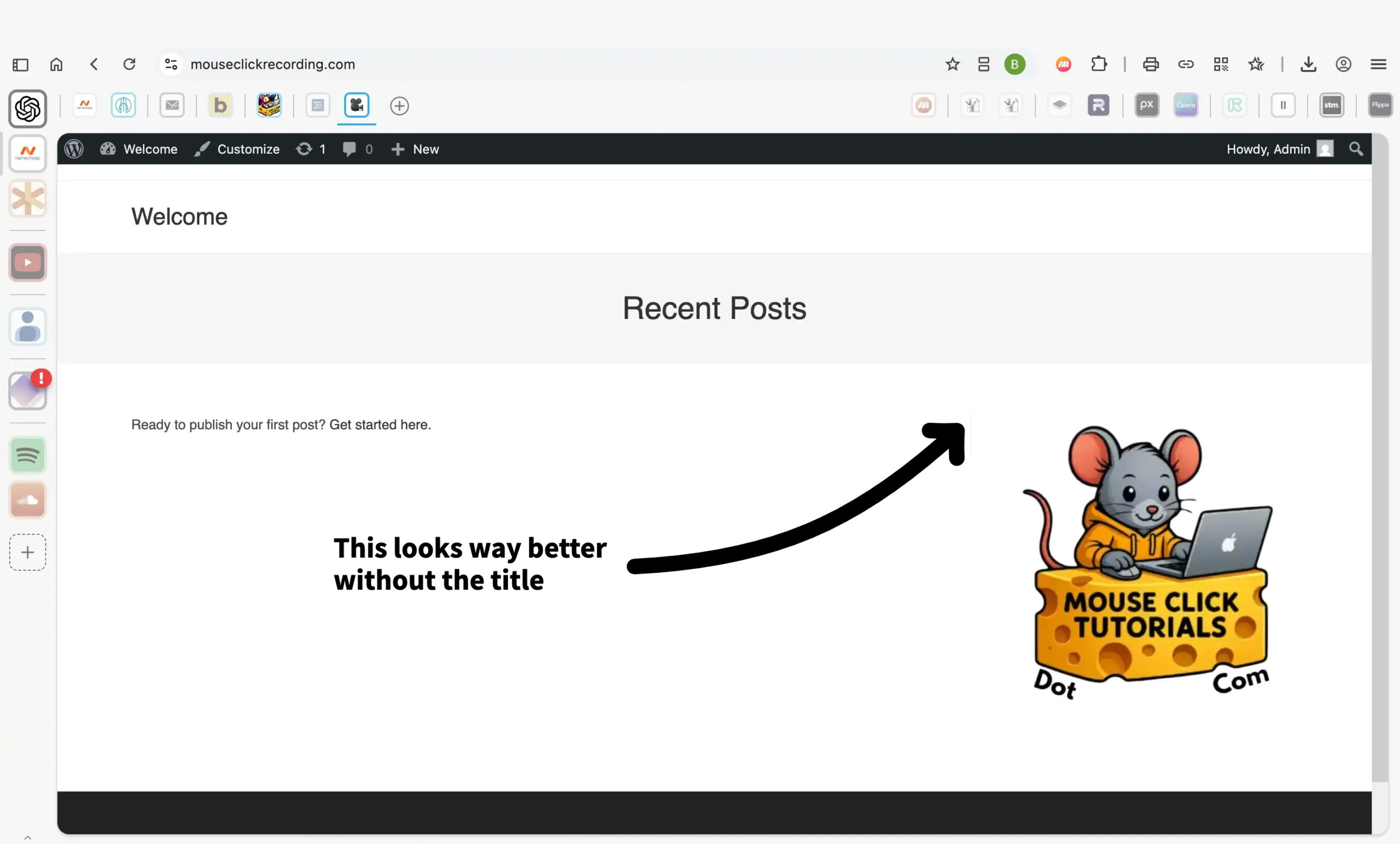Expand the hidden sidebar chevron at the bottom
Image resolution: width=1400 pixels, height=844 pixels.
27,837
